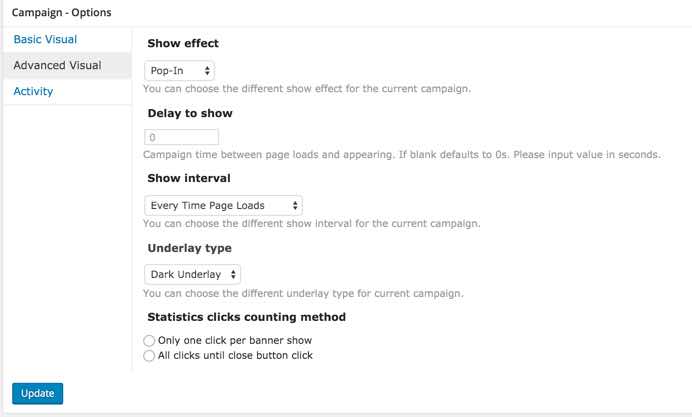
Task: Focus the Delay to show input field
Action: coord(181,137)
